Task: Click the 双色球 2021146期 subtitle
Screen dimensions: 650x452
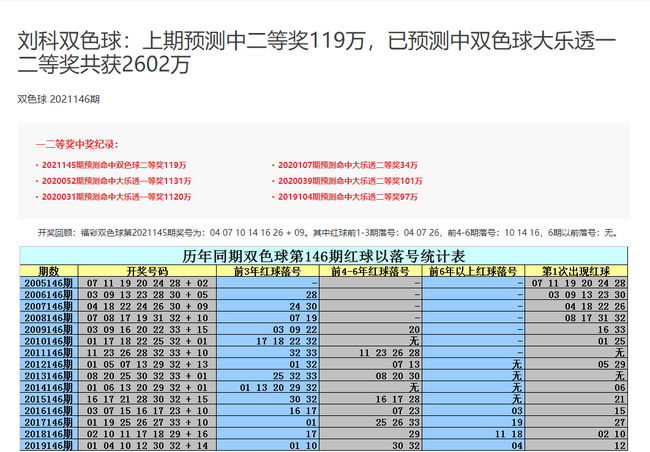Action: (58, 99)
